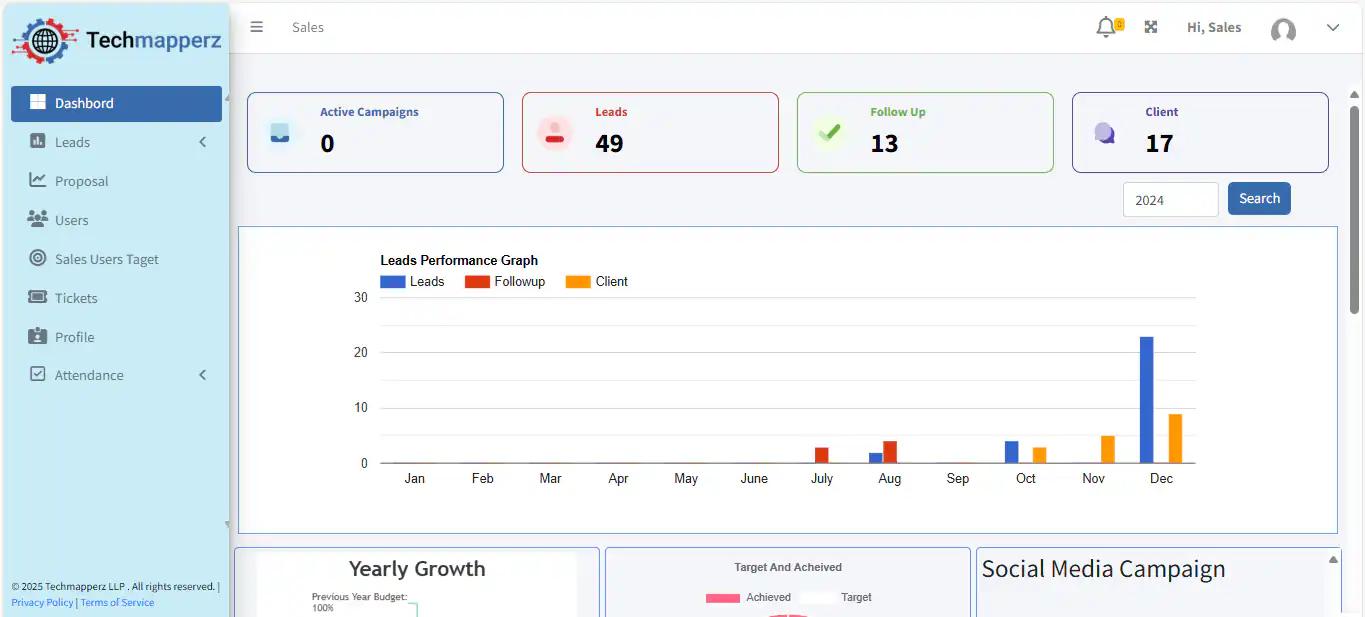1365x617 pixels.
Task: Click the December Leads blue bar
Action: point(1147,400)
